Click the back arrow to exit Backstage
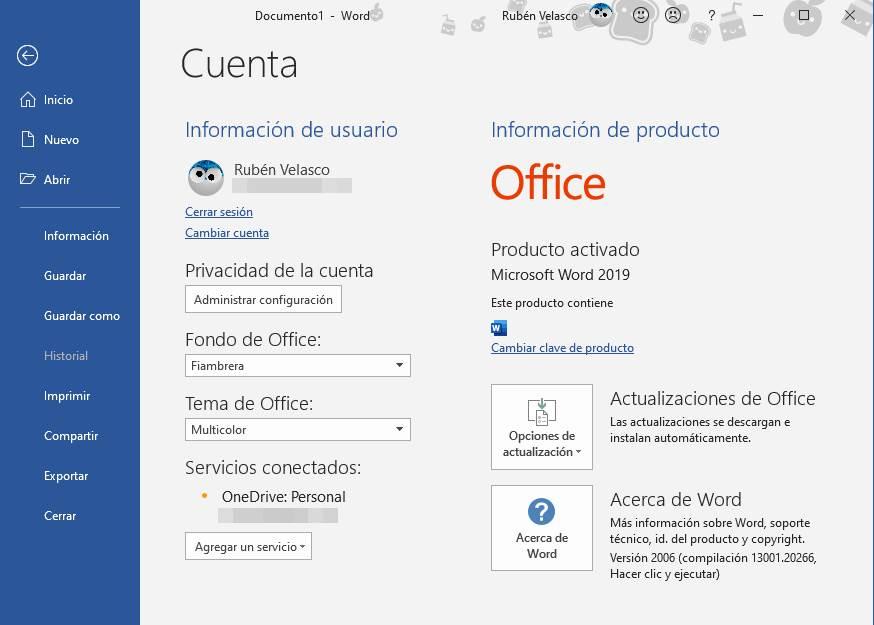Screen dimensions: 874x625 point(27,55)
